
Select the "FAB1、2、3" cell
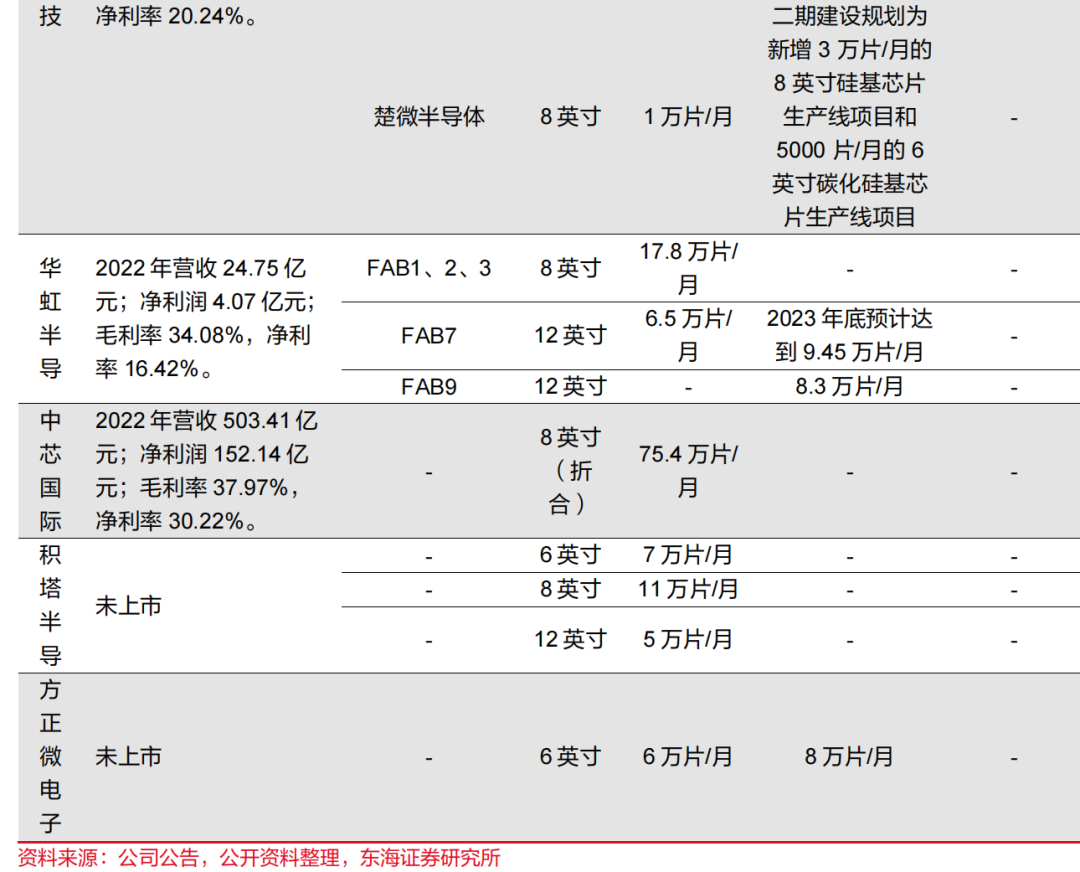point(429,268)
